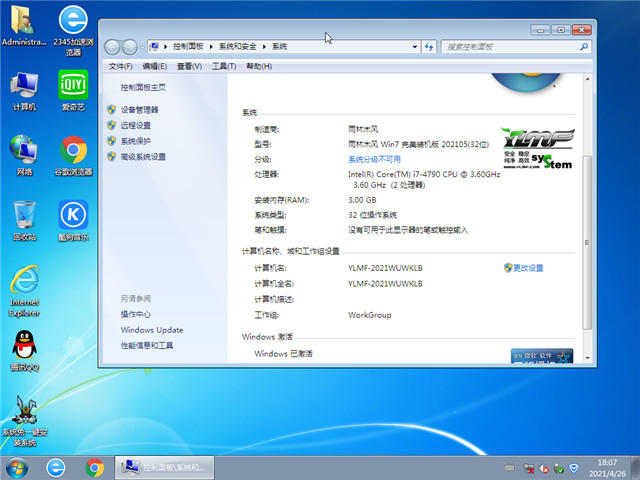This screenshot has width=640, height=480.
Task: Click the 系统和安全 breadcrumb
Action: (x=238, y=47)
